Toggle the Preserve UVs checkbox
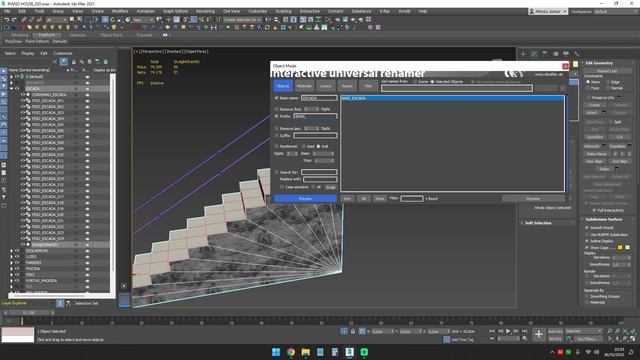The image size is (640, 360). [589, 98]
